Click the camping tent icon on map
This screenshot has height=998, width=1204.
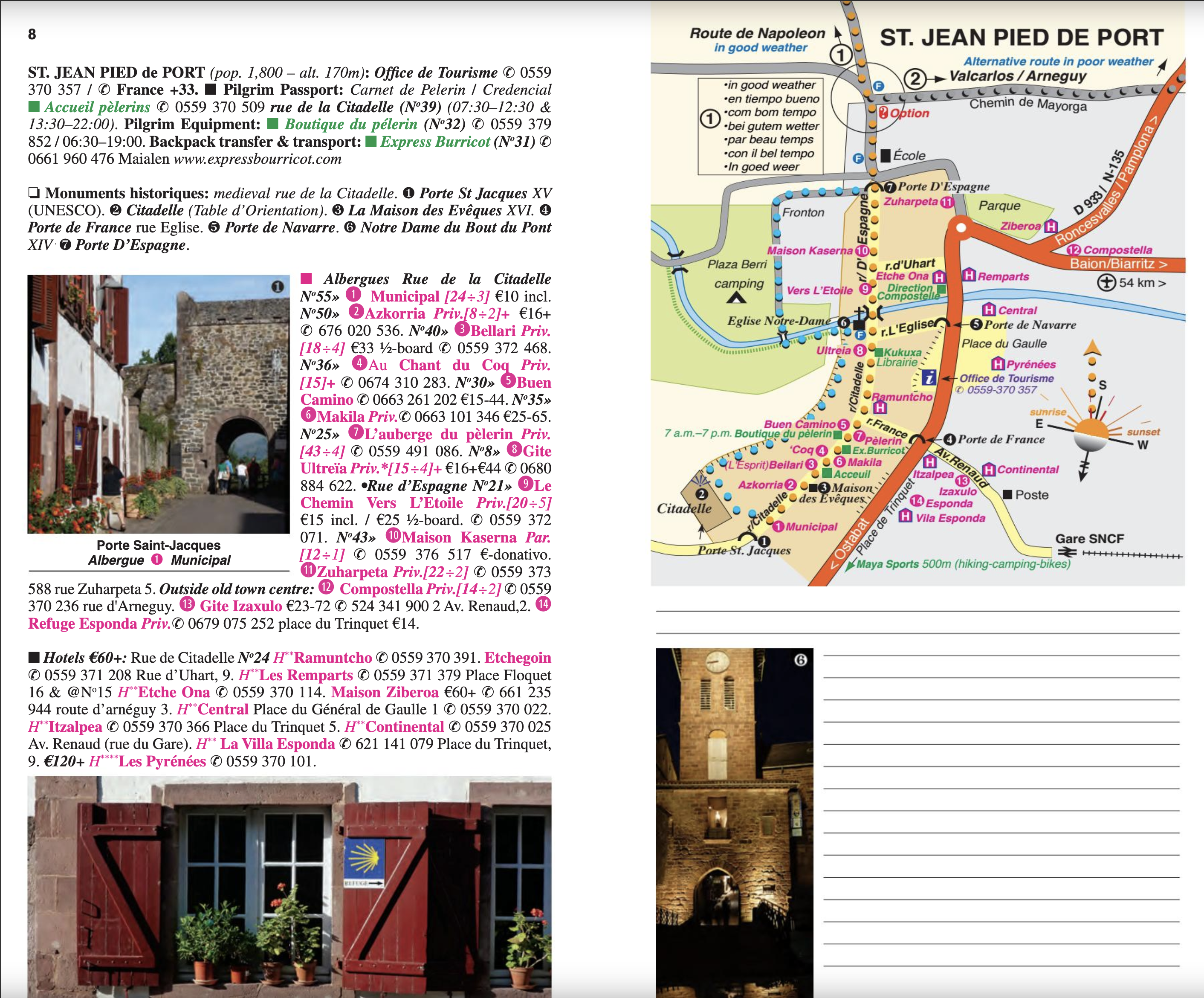tap(736, 298)
